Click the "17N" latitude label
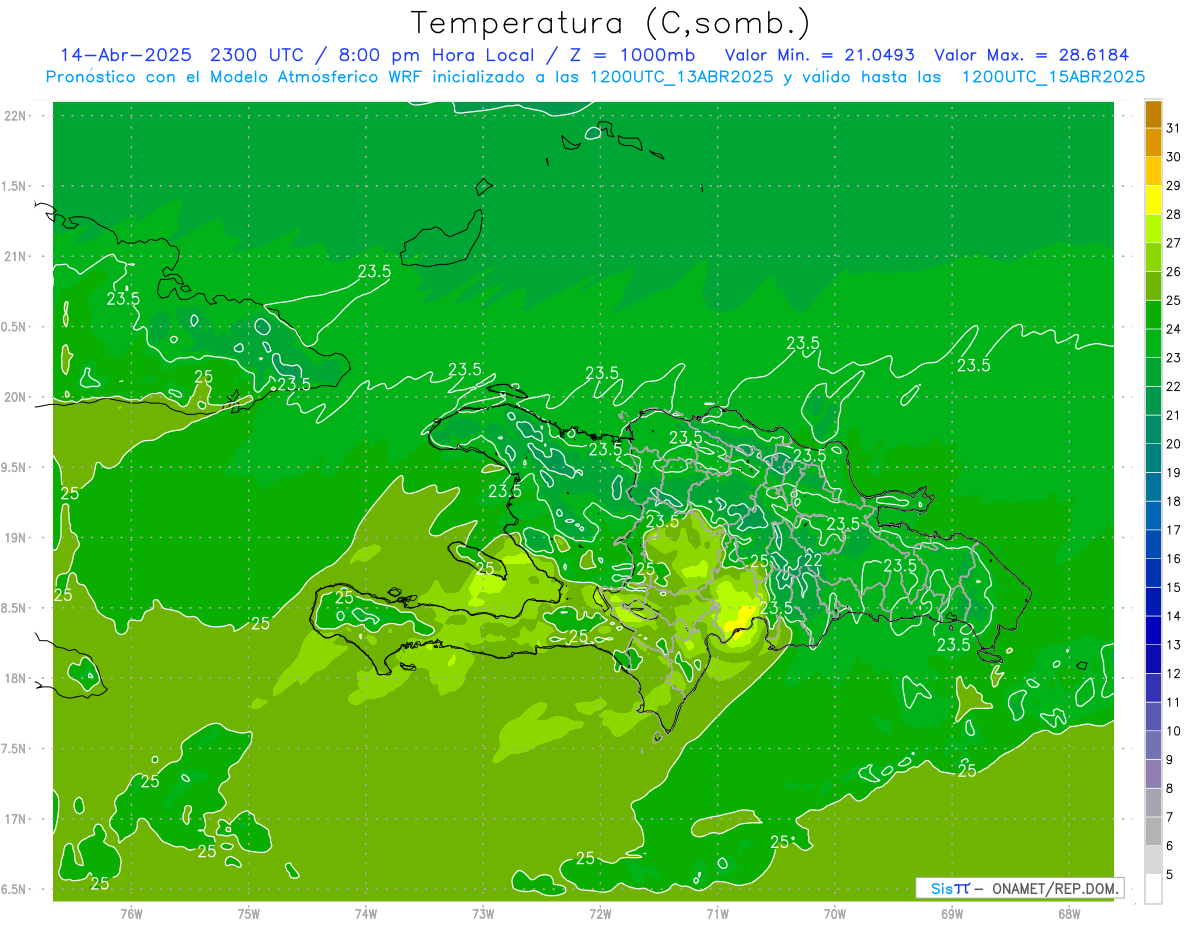The width and height of the screenshot is (1200, 927). [x=16, y=819]
